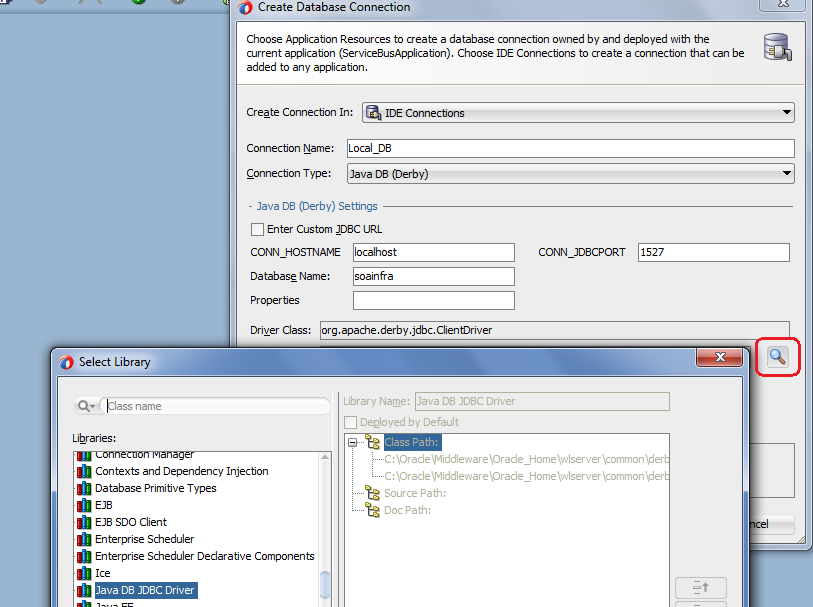Click Enterprise Scheduler Declarative Components icon
The height and width of the screenshot is (607, 813).
point(84,556)
